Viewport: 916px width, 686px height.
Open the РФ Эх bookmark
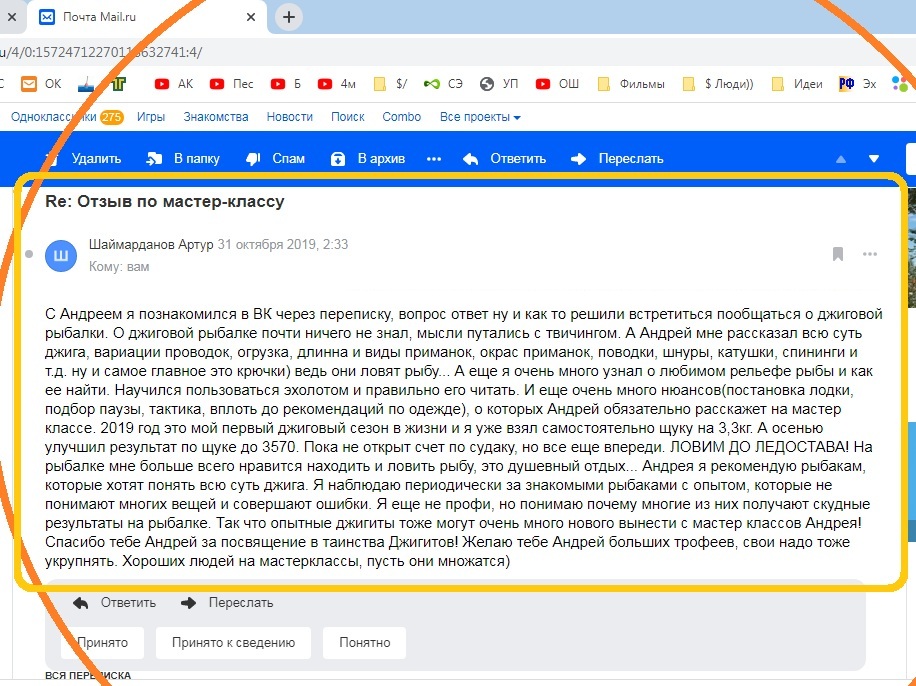pyautogui.click(x=858, y=84)
